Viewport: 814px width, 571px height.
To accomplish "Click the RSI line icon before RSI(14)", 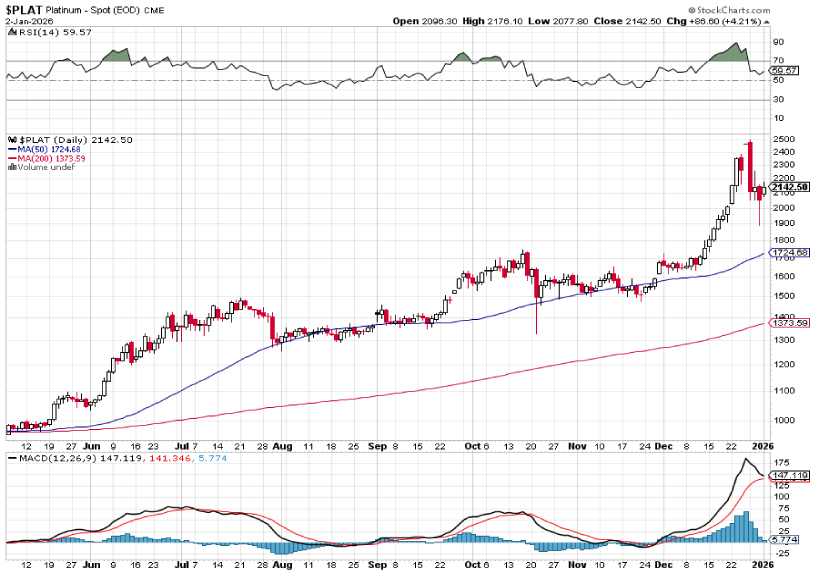I will pyautogui.click(x=9, y=32).
